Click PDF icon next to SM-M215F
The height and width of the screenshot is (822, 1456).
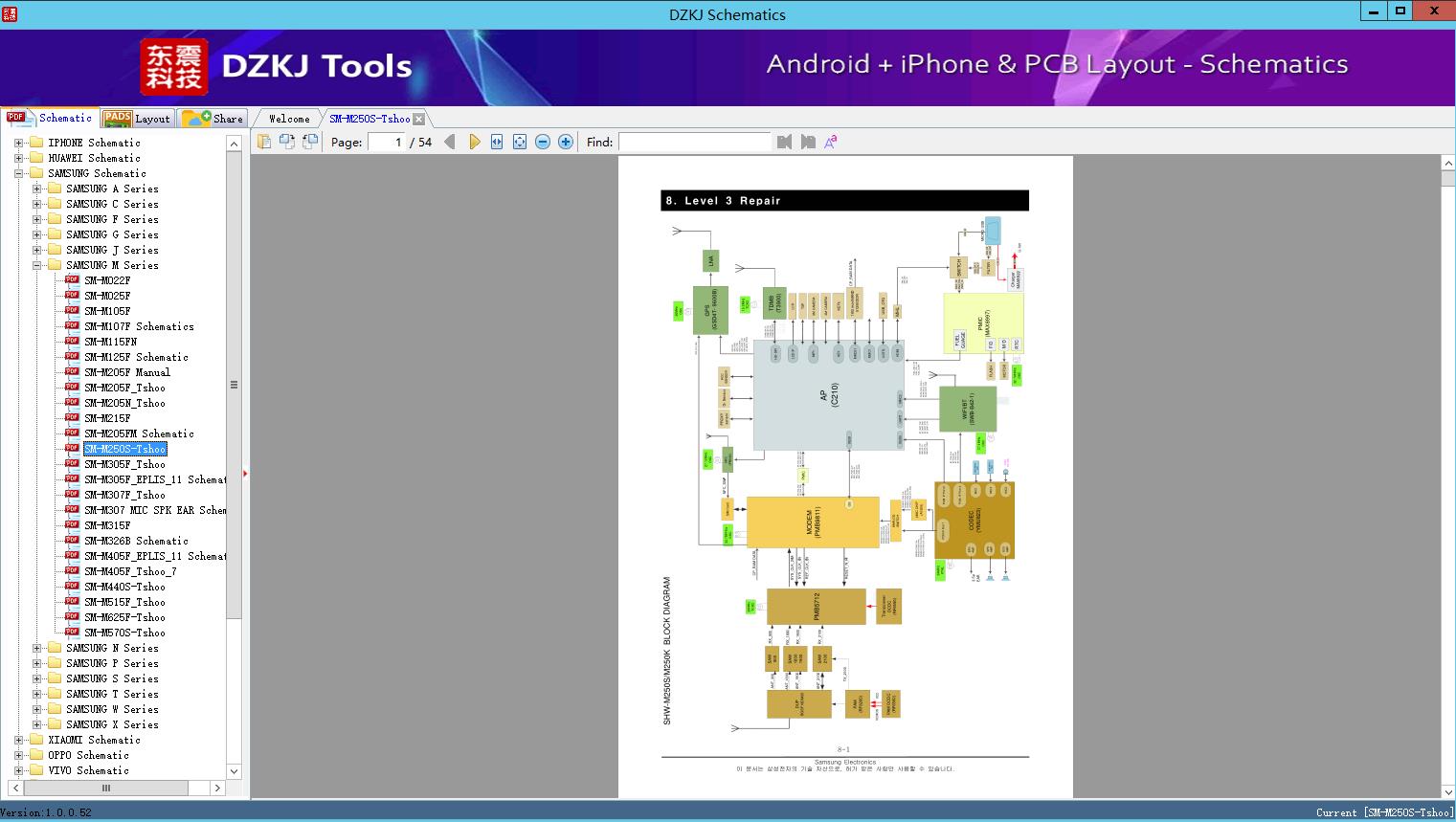72,418
